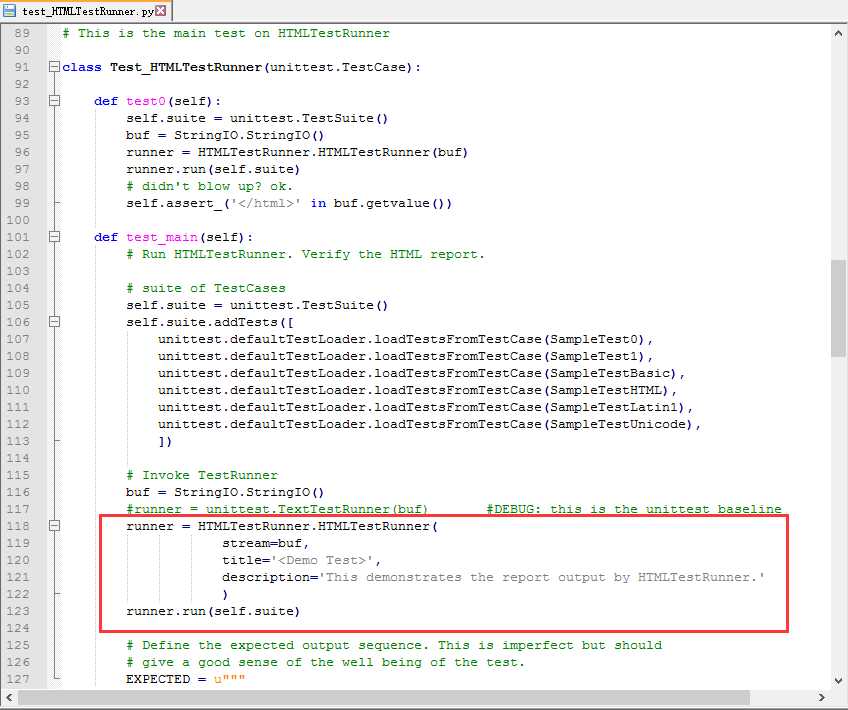Click line number 89 in the margin
The width and height of the screenshot is (848, 710).
(22, 33)
